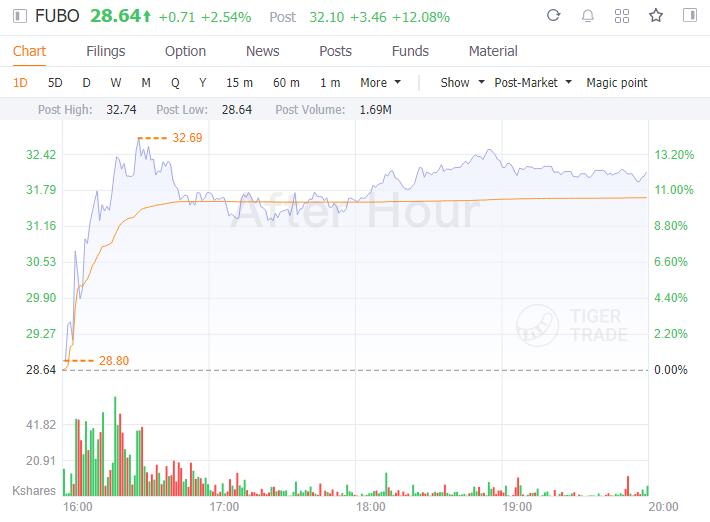
Task: Click the 32.69 high price marker
Action: pyautogui.click(x=187, y=138)
